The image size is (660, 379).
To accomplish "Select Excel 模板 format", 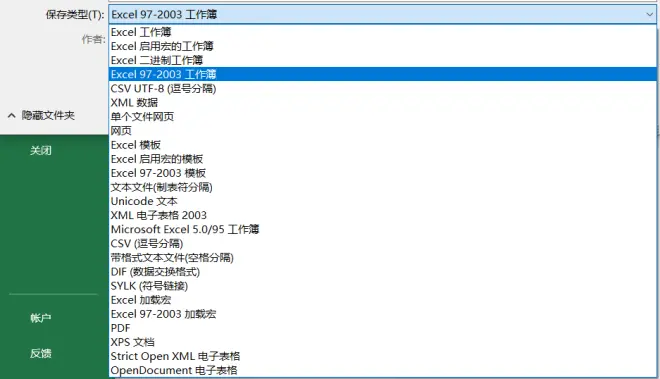I will (x=383, y=145).
